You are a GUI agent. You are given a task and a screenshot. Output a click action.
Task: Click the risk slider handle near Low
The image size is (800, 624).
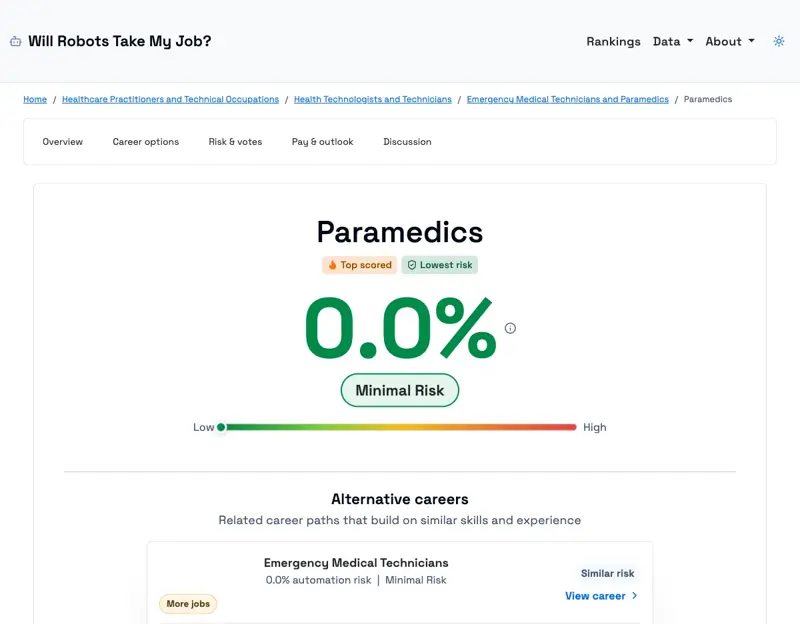[221, 427]
